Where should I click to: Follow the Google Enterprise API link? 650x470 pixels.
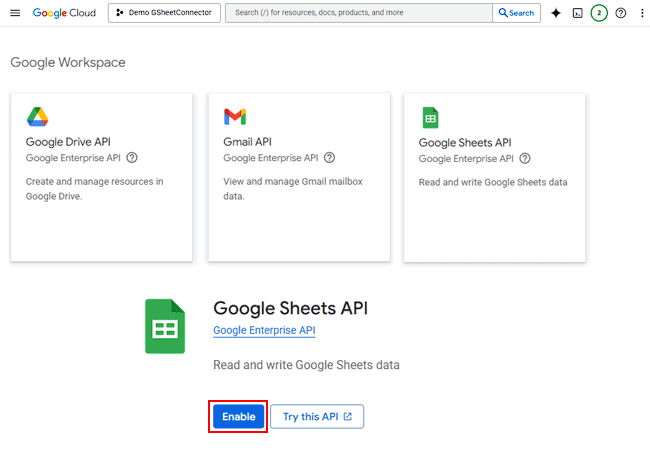coord(264,330)
